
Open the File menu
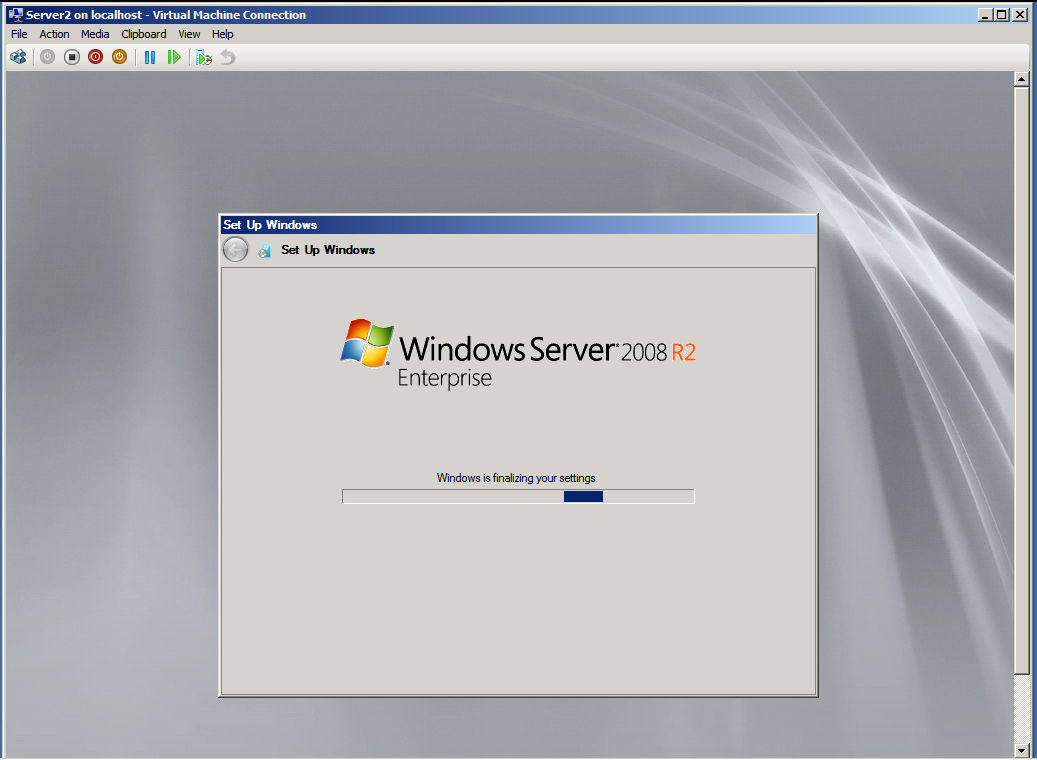click(19, 34)
